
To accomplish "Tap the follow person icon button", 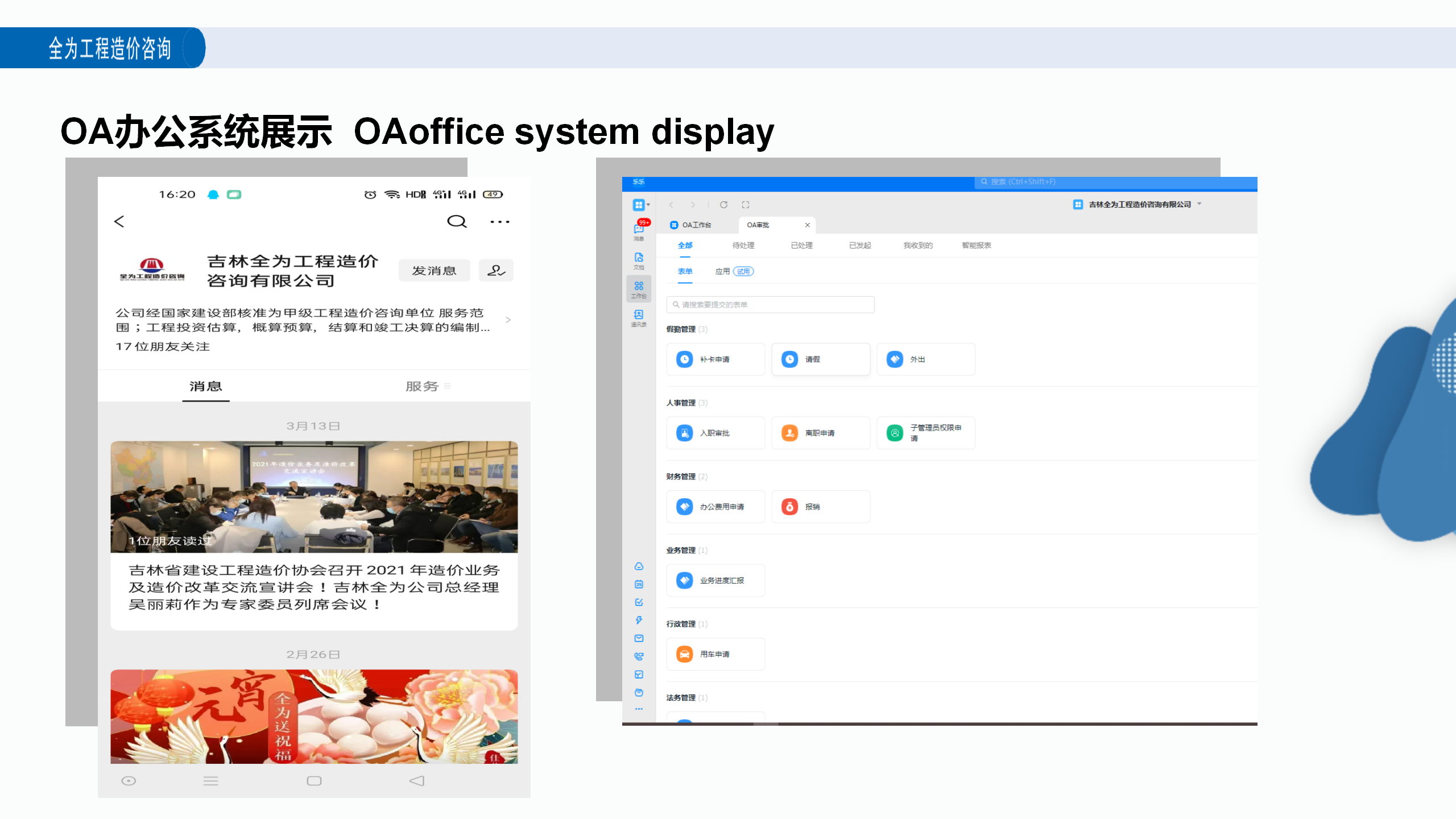I will coord(495,271).
